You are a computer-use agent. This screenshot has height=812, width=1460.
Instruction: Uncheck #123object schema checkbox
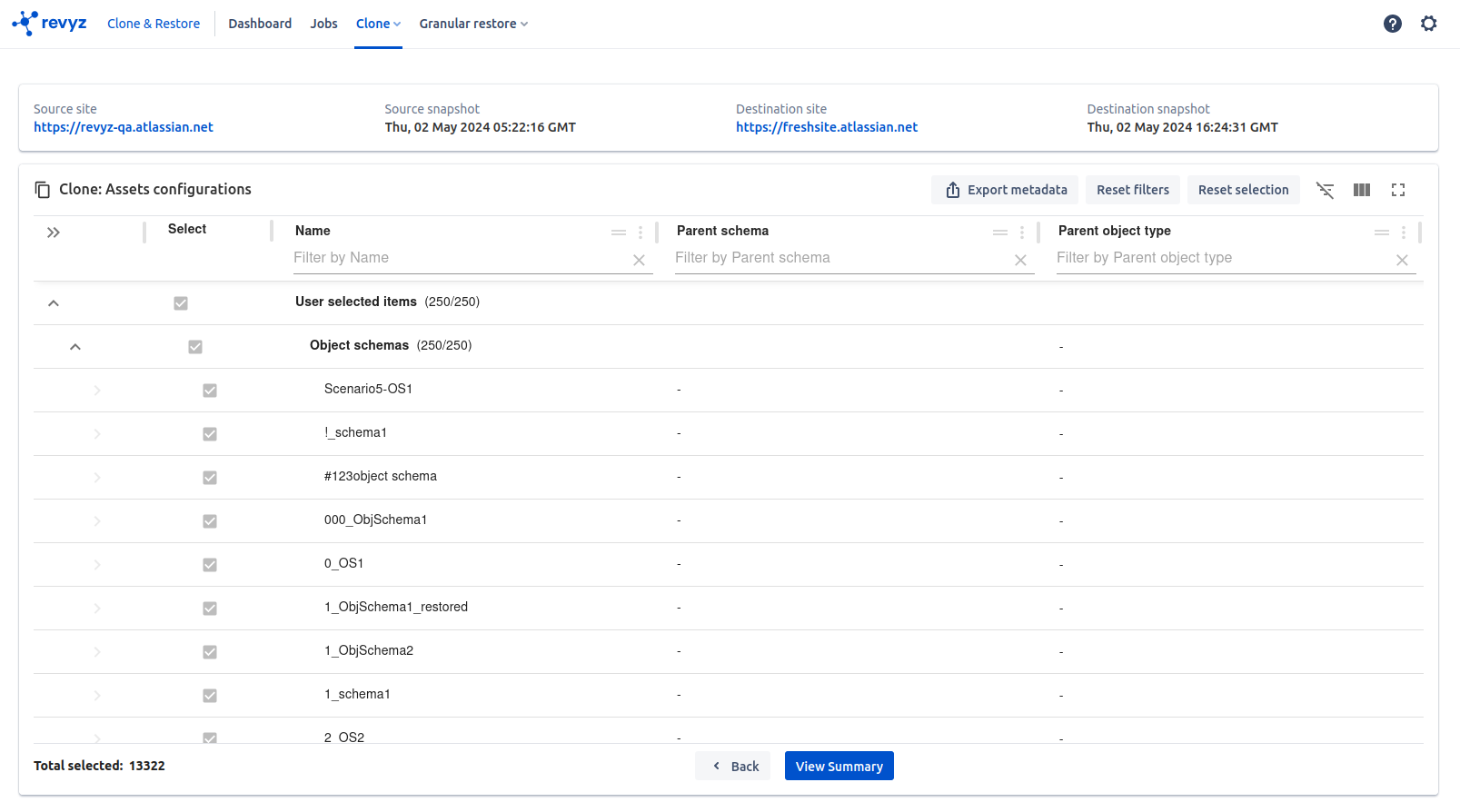click(210, 478)
